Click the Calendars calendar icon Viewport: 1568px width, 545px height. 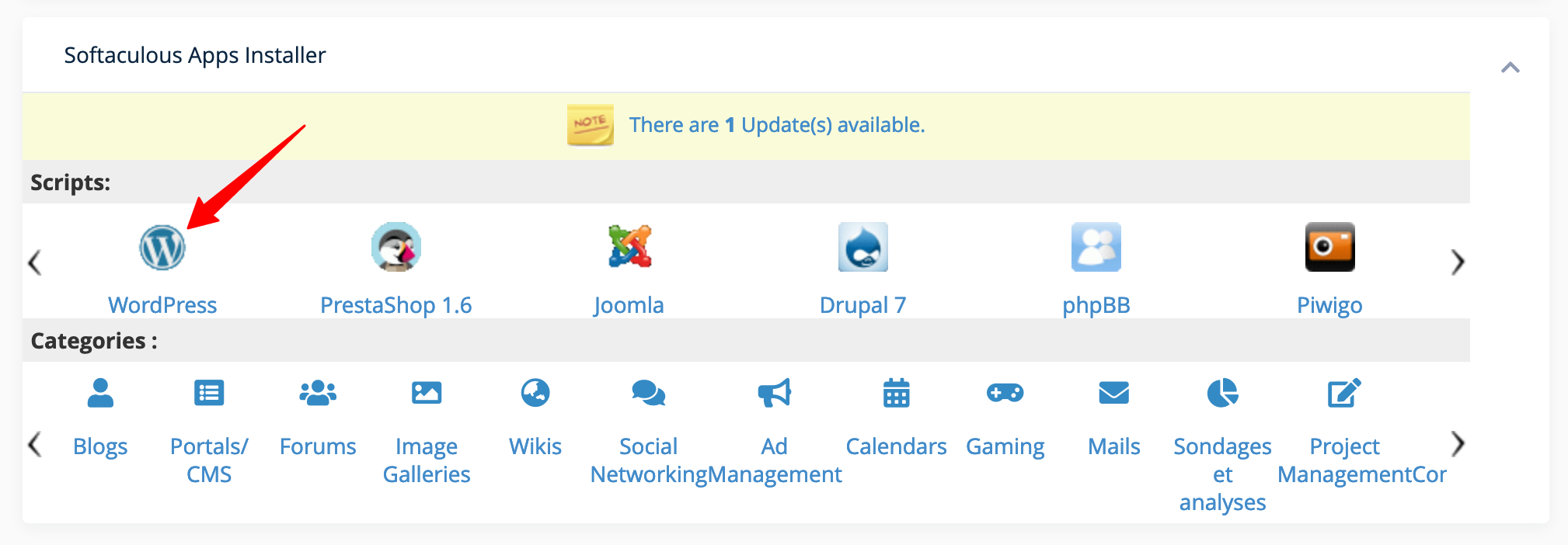coord(897,393)
